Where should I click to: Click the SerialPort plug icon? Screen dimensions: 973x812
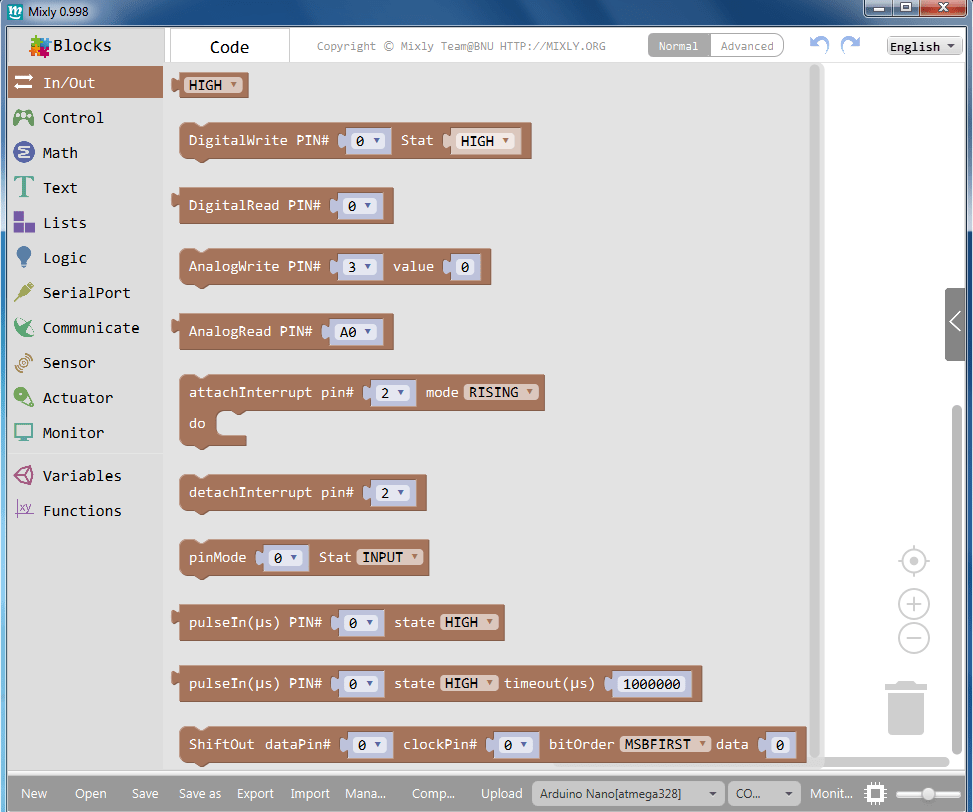24,292
